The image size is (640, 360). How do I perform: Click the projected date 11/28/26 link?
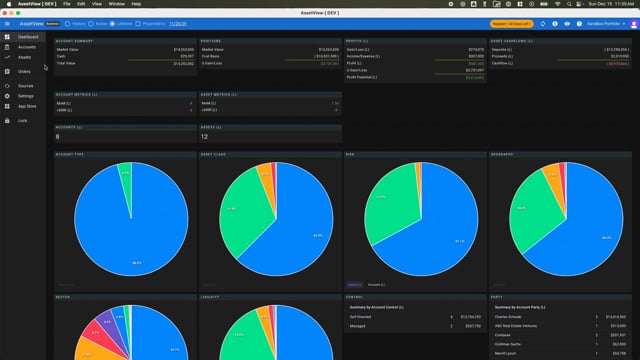pos(178,24)
